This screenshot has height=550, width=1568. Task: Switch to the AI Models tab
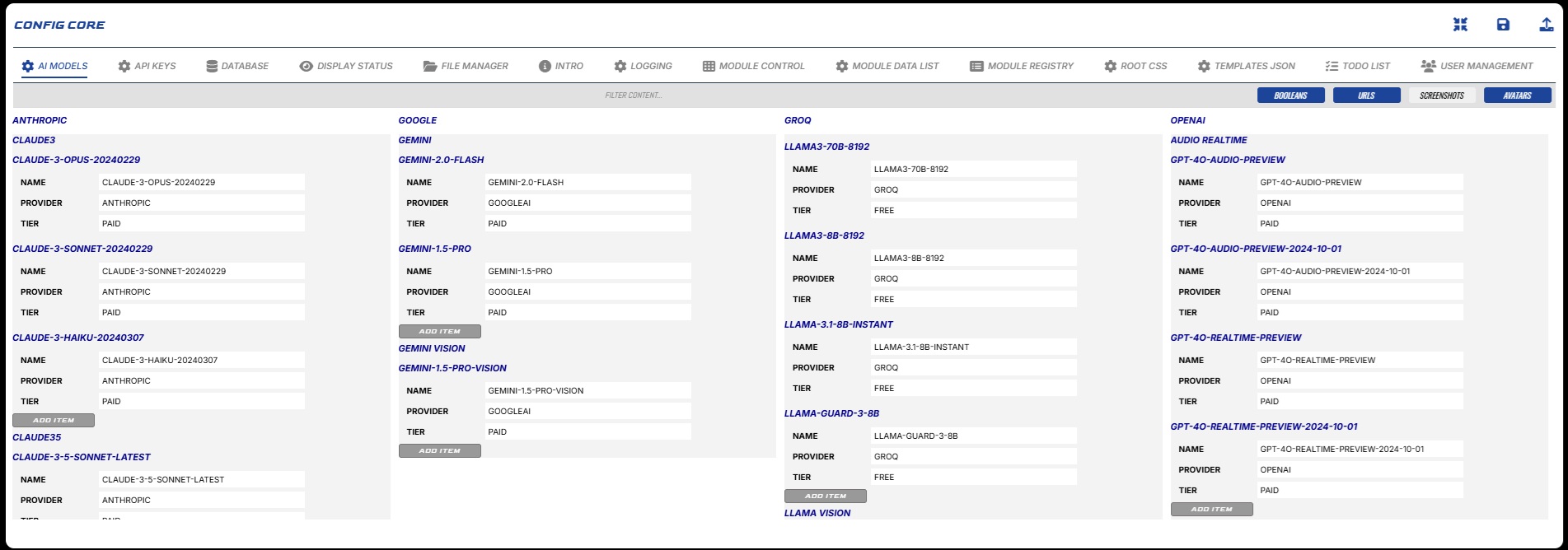click(54, 66)
